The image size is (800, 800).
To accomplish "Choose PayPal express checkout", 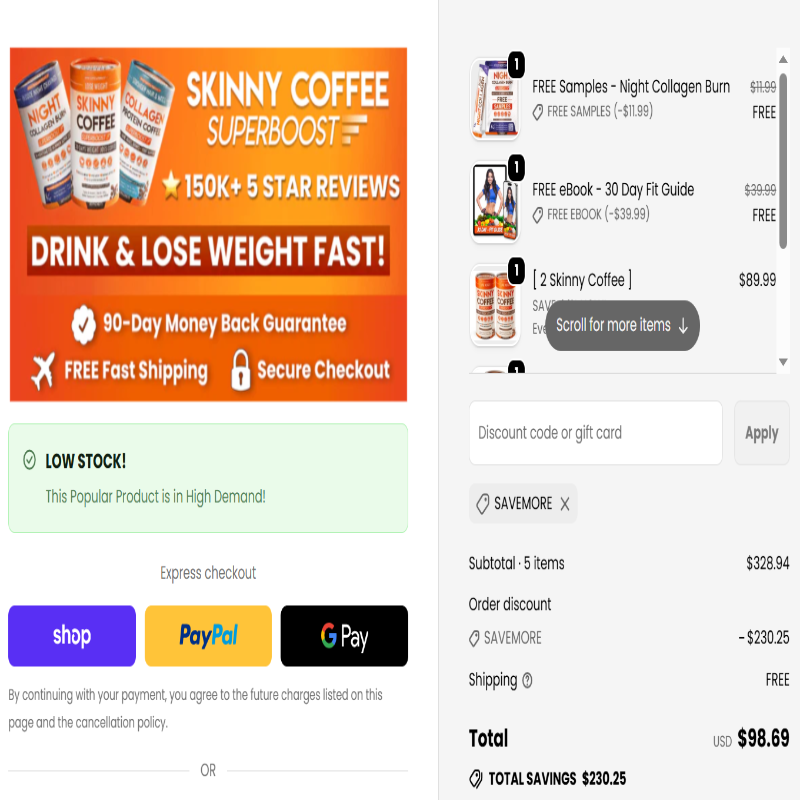I will click(208, 636).
